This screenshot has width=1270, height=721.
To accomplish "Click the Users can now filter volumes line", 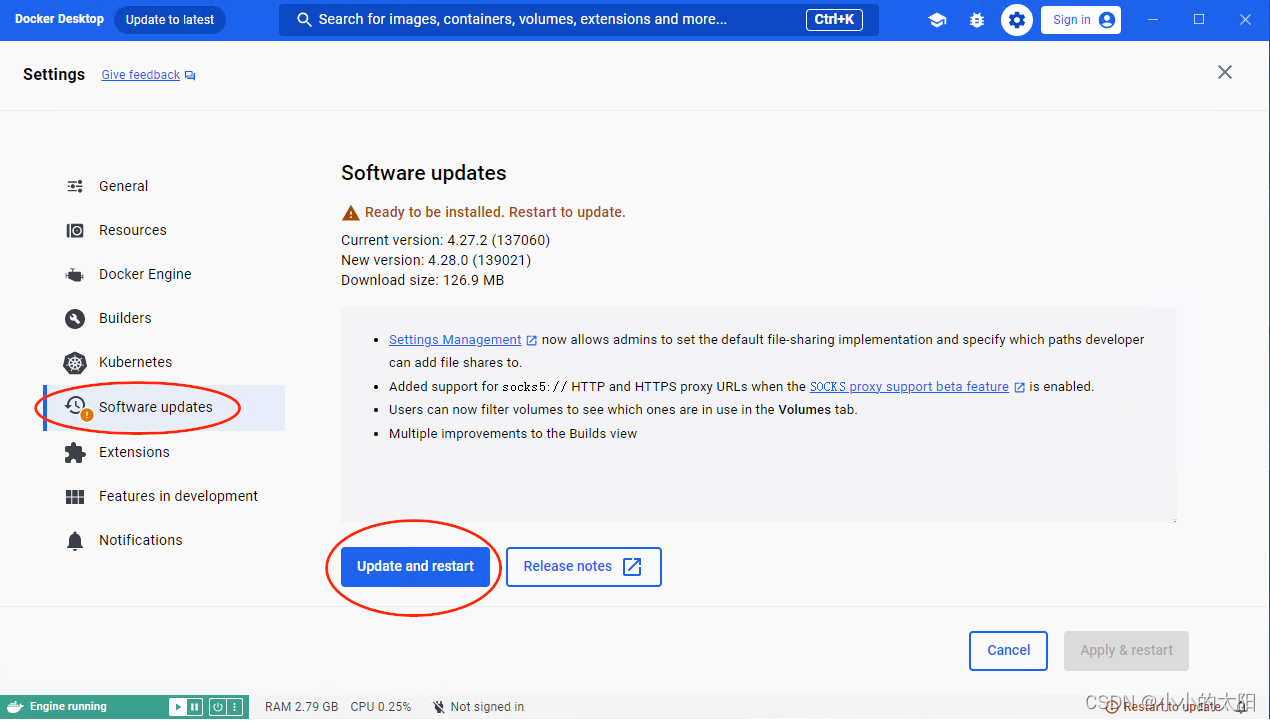I will (623, 410).
